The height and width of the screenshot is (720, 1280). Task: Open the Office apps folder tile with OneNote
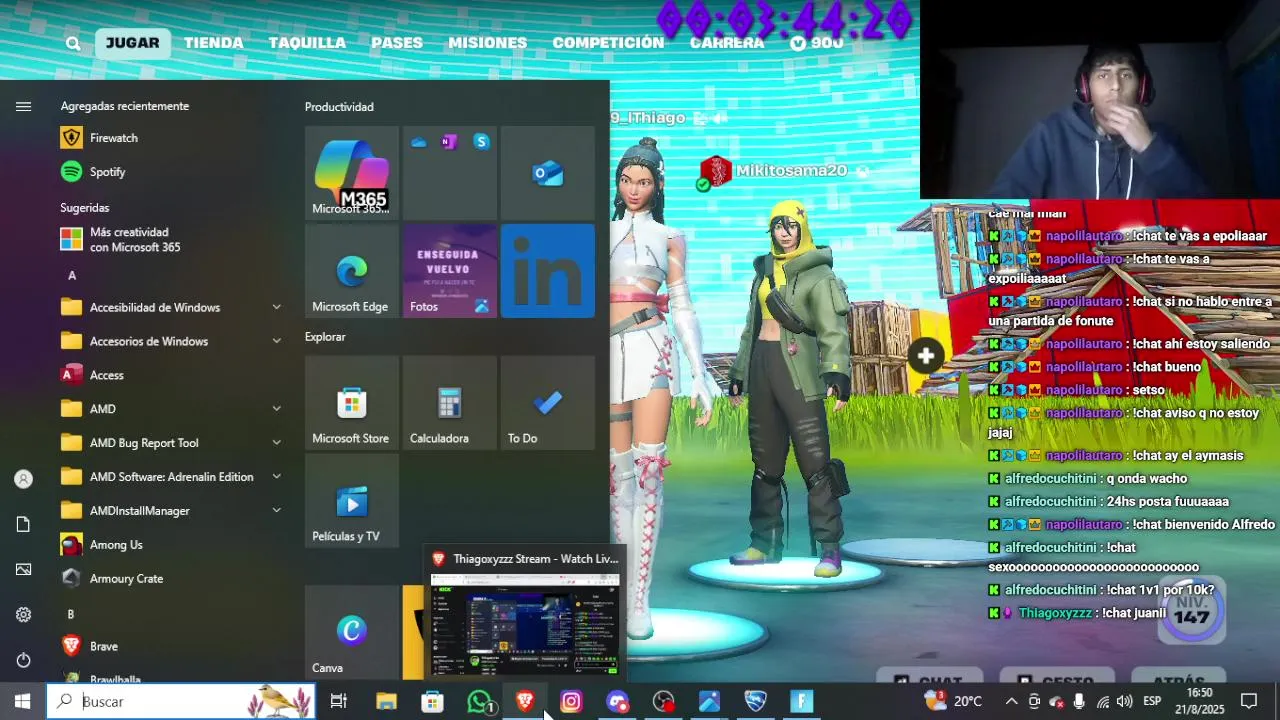pyautogui.click(x=449, y=173)
